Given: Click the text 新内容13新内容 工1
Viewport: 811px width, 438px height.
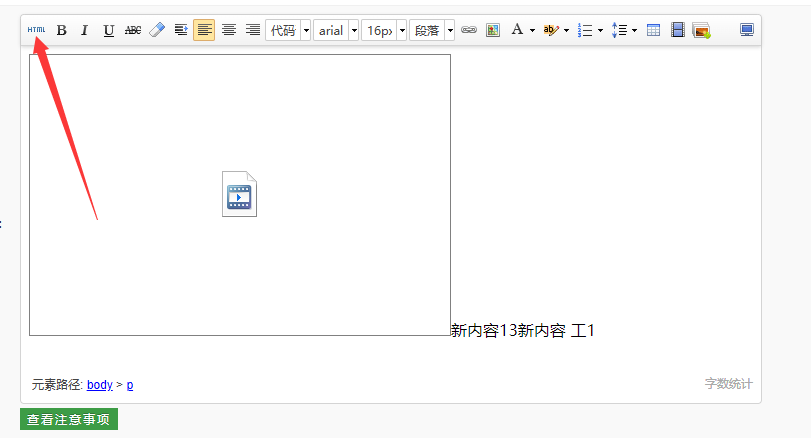Looking at the screenshot, I should point(523,330).
